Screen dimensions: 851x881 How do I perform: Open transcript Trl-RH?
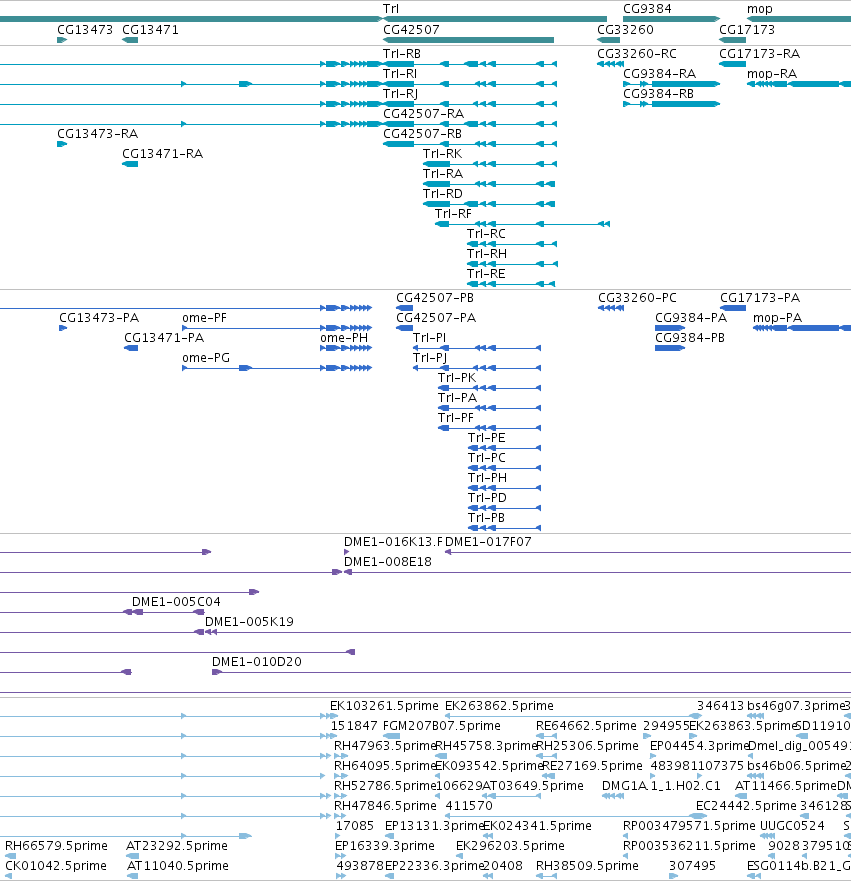click(486, 253)
